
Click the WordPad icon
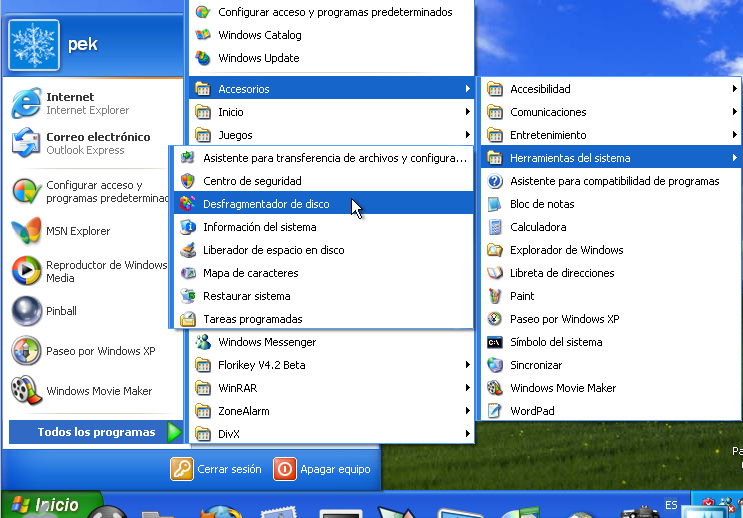(x=495, y=411)
